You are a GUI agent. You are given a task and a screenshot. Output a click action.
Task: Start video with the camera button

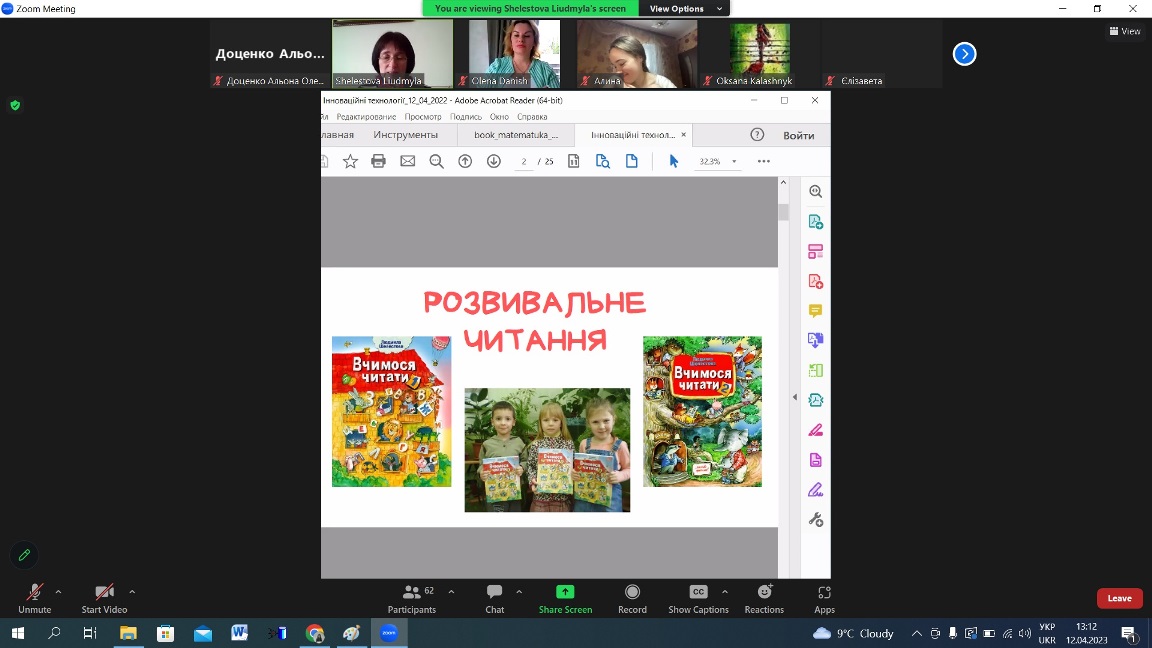coord(104,598)
